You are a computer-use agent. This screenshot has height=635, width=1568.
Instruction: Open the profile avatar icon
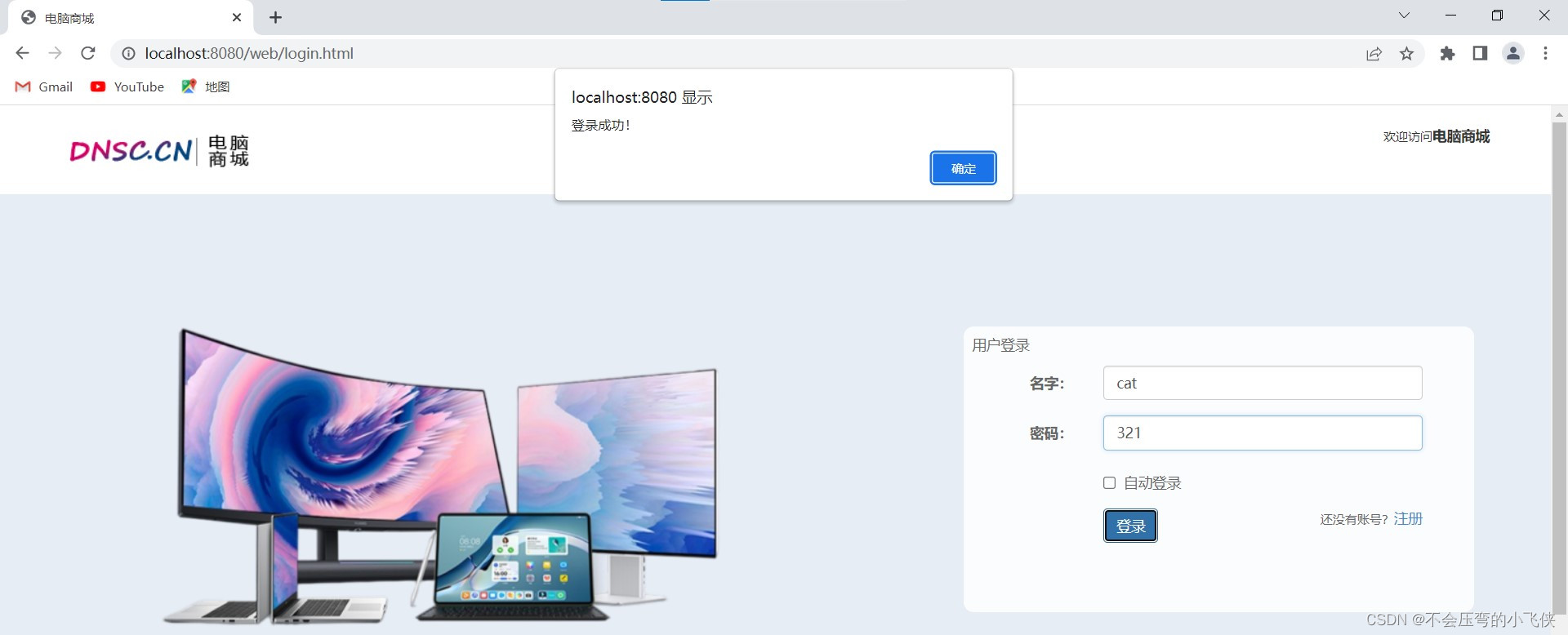(1513, 53)
